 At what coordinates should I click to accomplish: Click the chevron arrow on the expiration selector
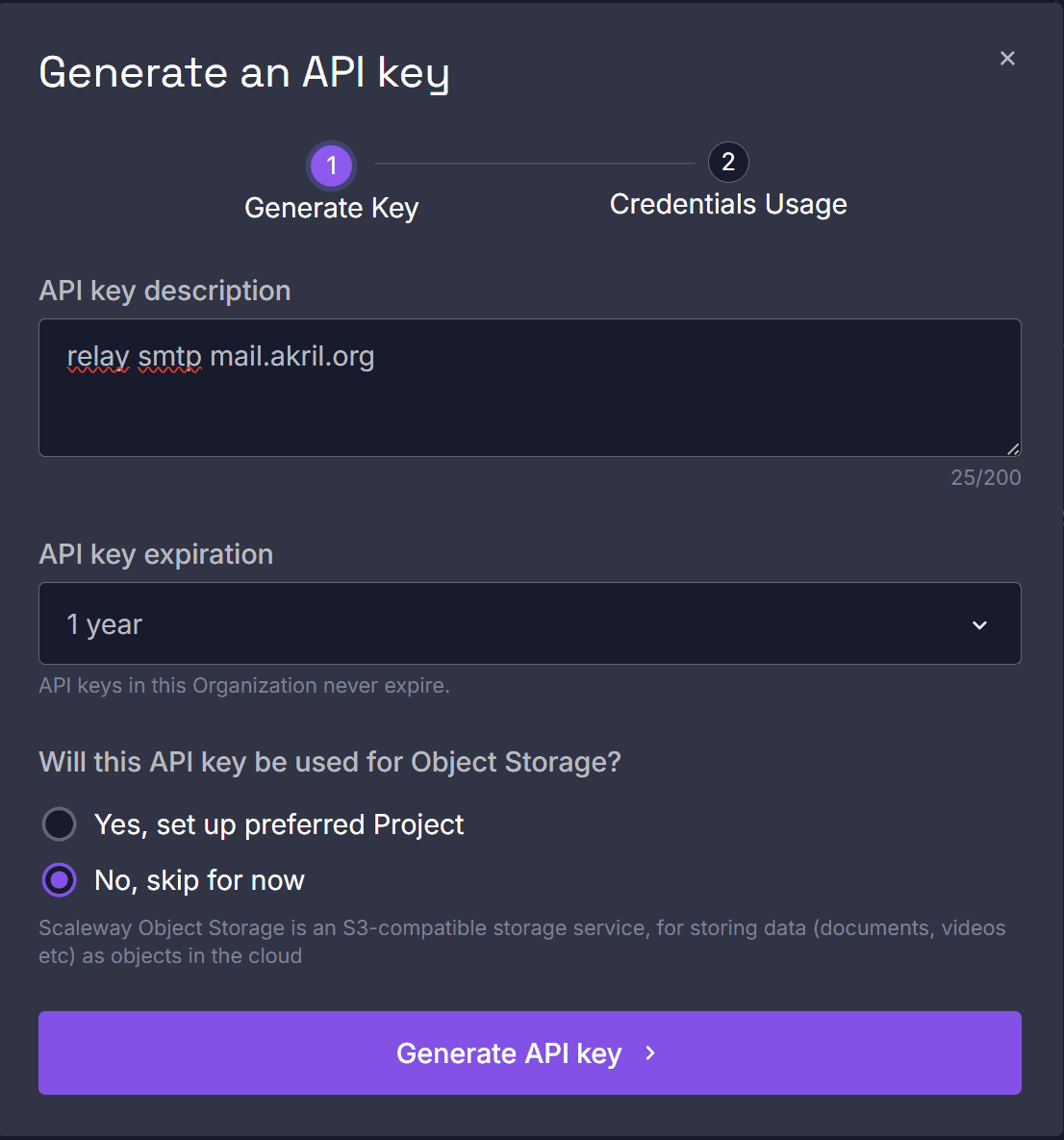(979, 625)
